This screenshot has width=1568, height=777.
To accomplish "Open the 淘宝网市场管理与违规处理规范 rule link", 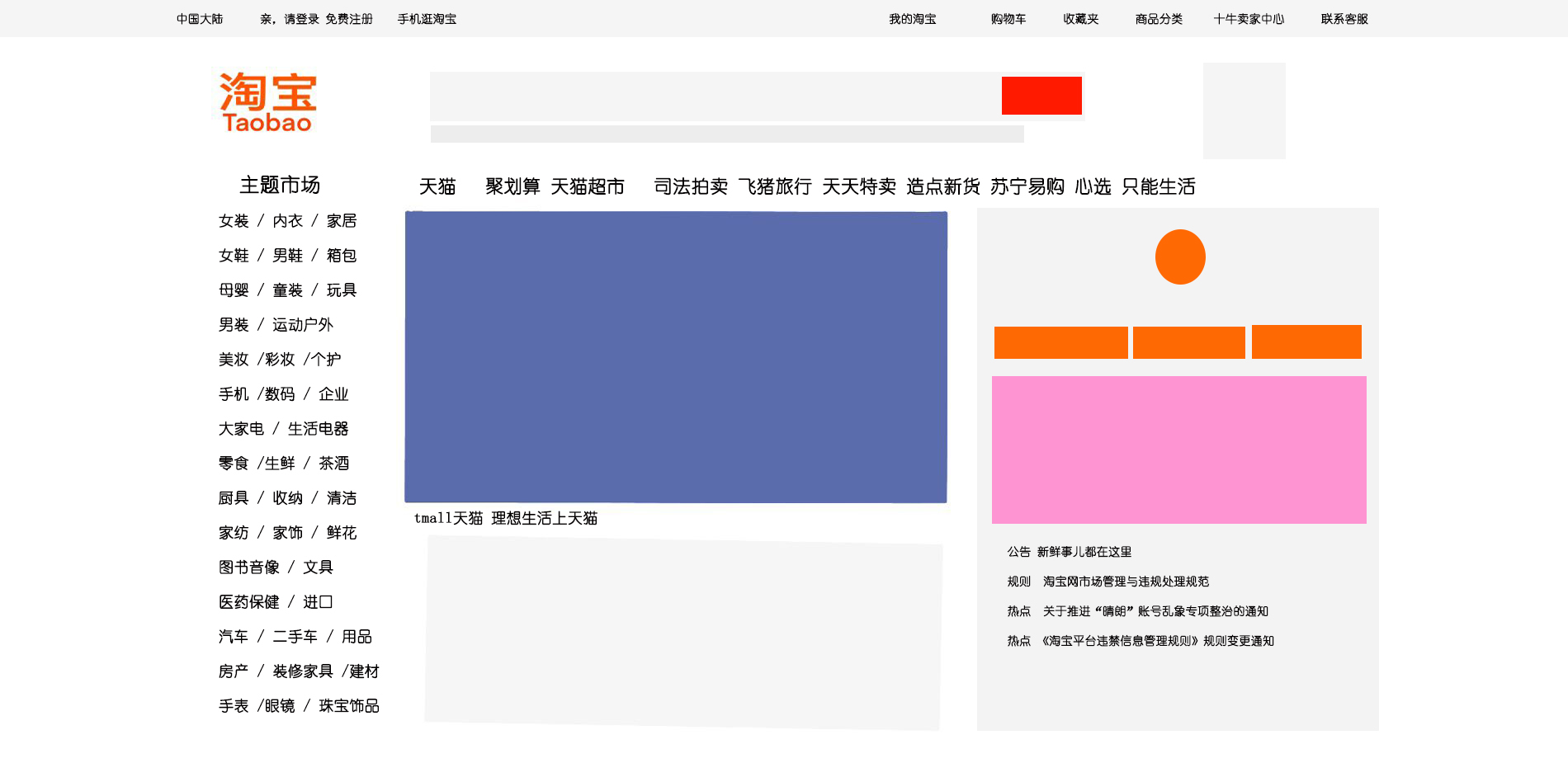I will 1126,582.
